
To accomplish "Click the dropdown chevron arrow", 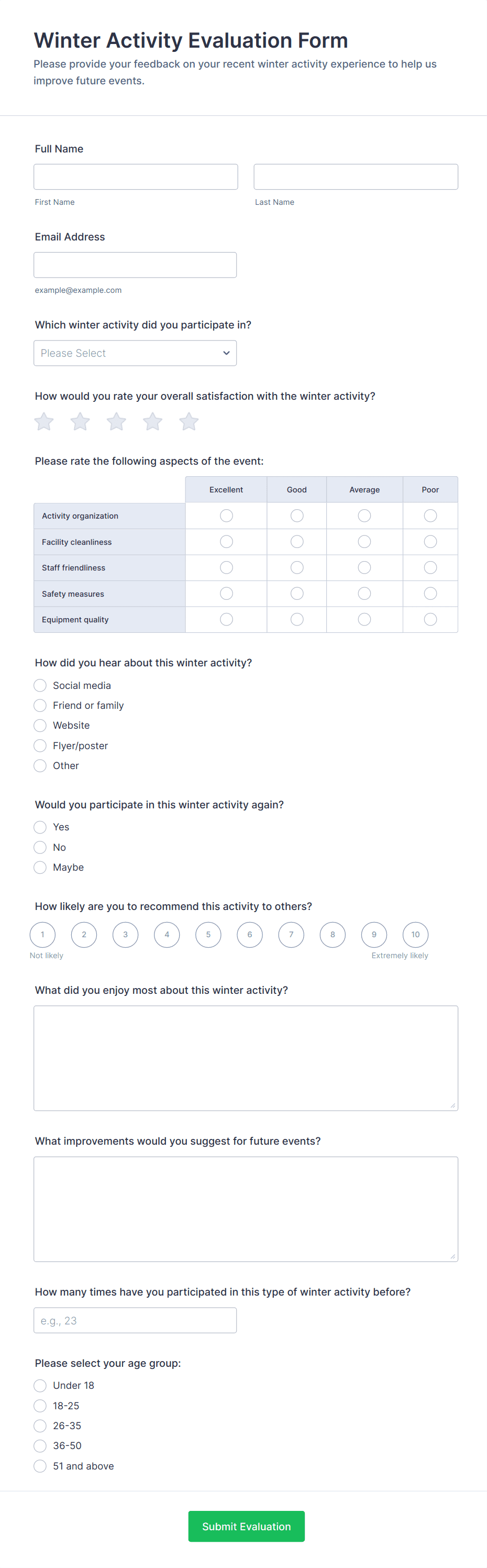I will pos(226,353).
